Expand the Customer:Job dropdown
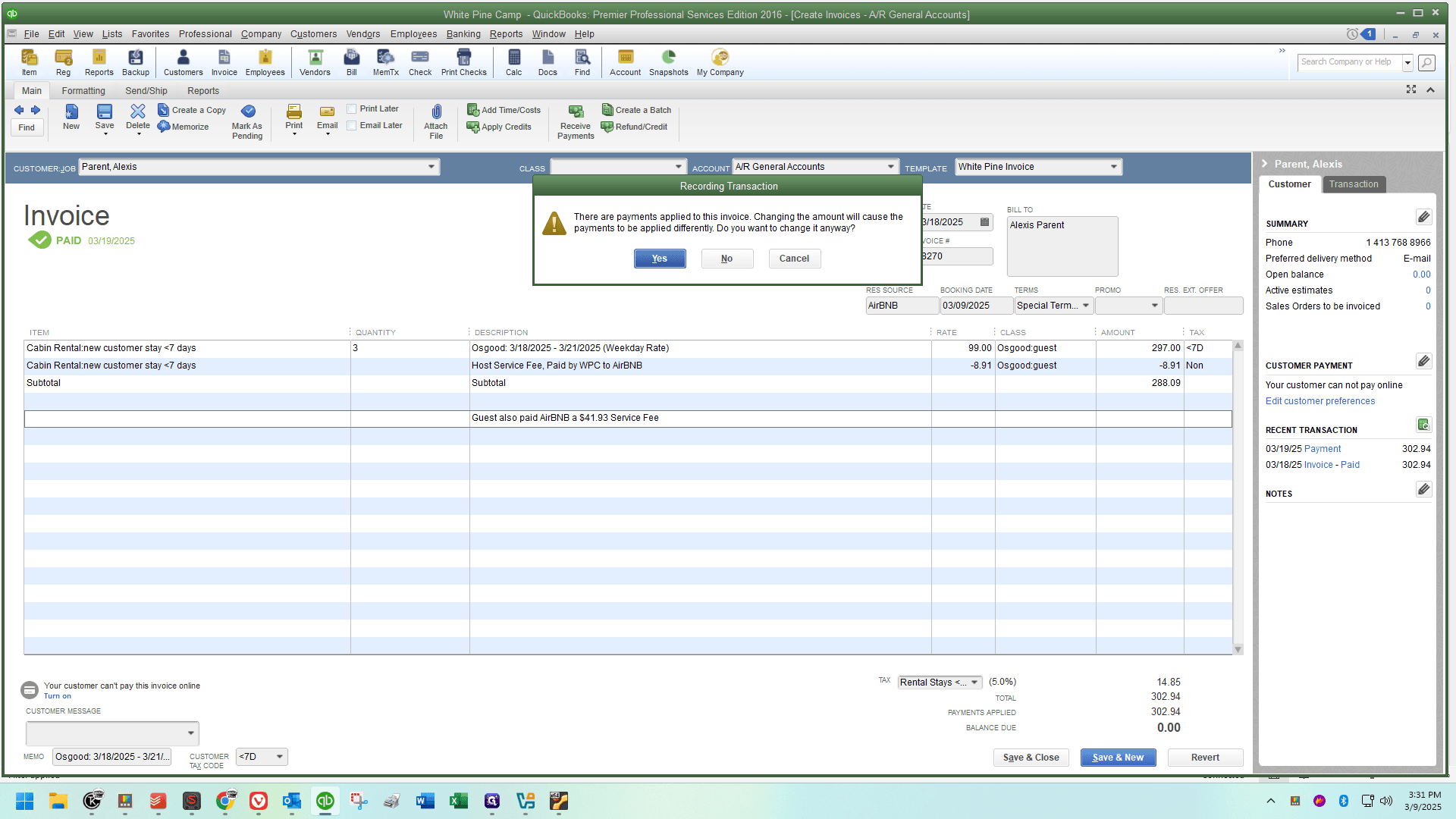This screenshot has width=1456, height=819. [x=431, y=167]
